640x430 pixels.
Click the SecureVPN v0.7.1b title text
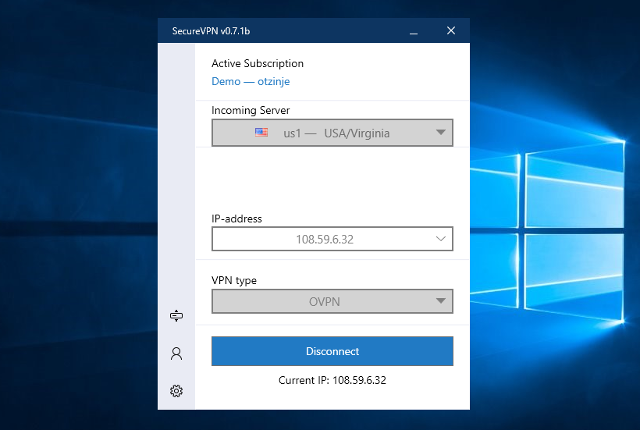211,31
